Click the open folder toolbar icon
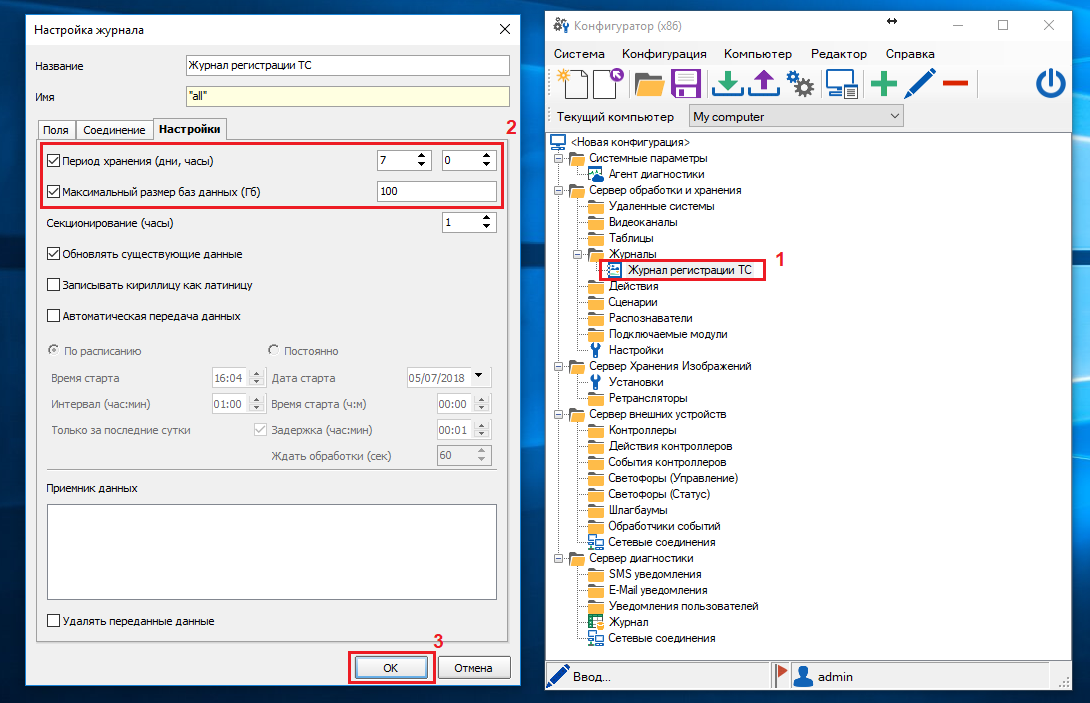 (x=649, y=84)
